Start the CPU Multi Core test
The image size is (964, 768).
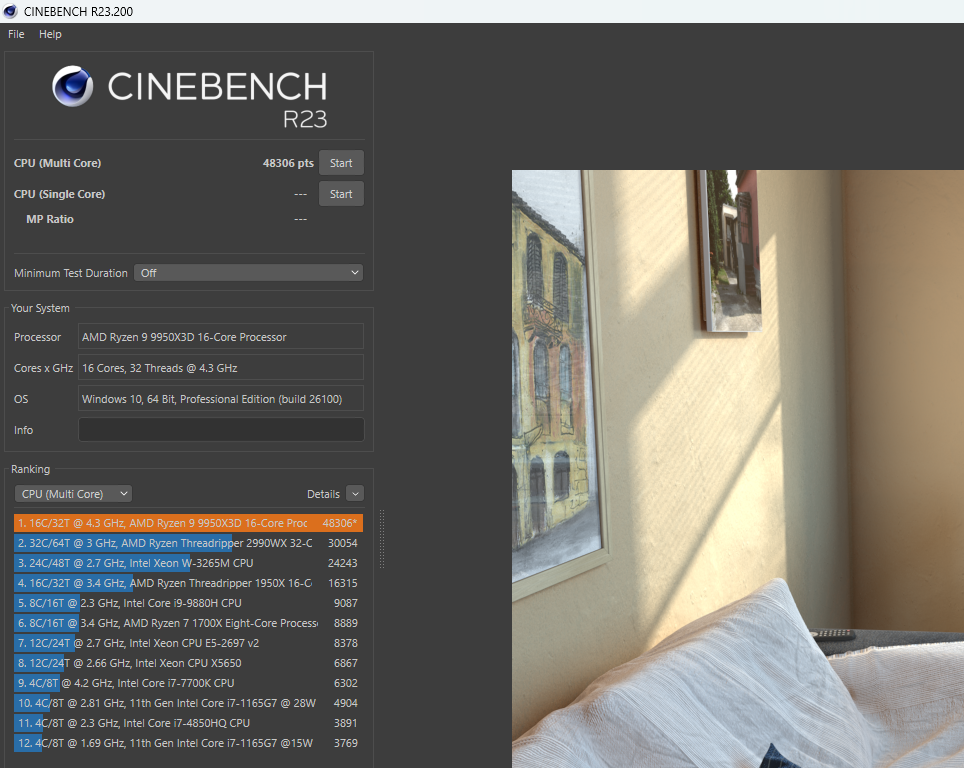click(341, 163)
